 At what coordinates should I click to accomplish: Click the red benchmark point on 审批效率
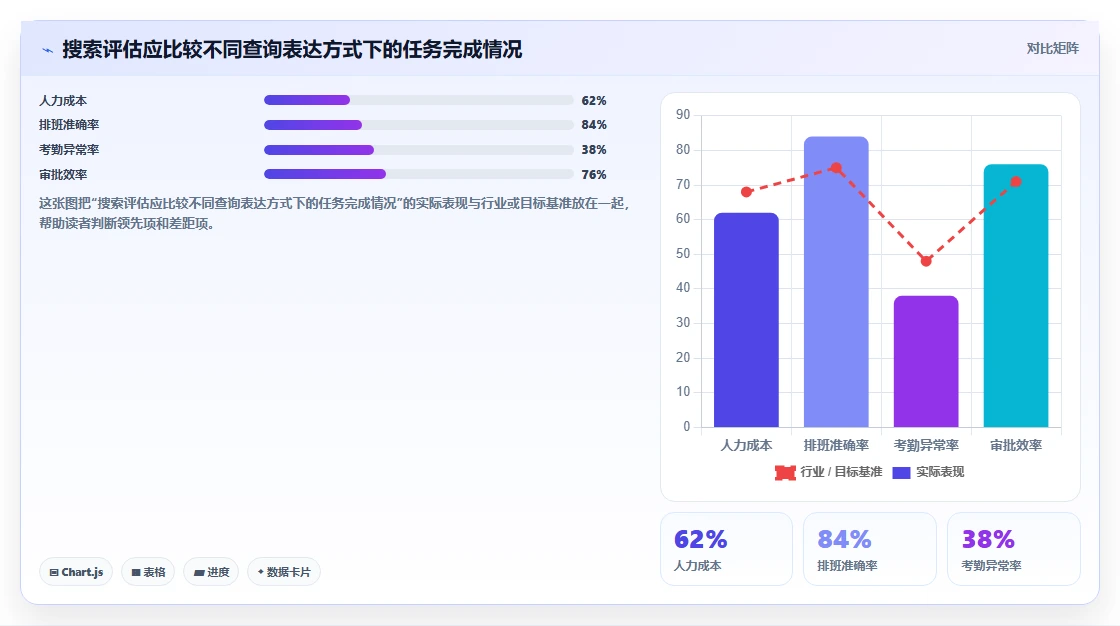click(x=1016, y=182)
